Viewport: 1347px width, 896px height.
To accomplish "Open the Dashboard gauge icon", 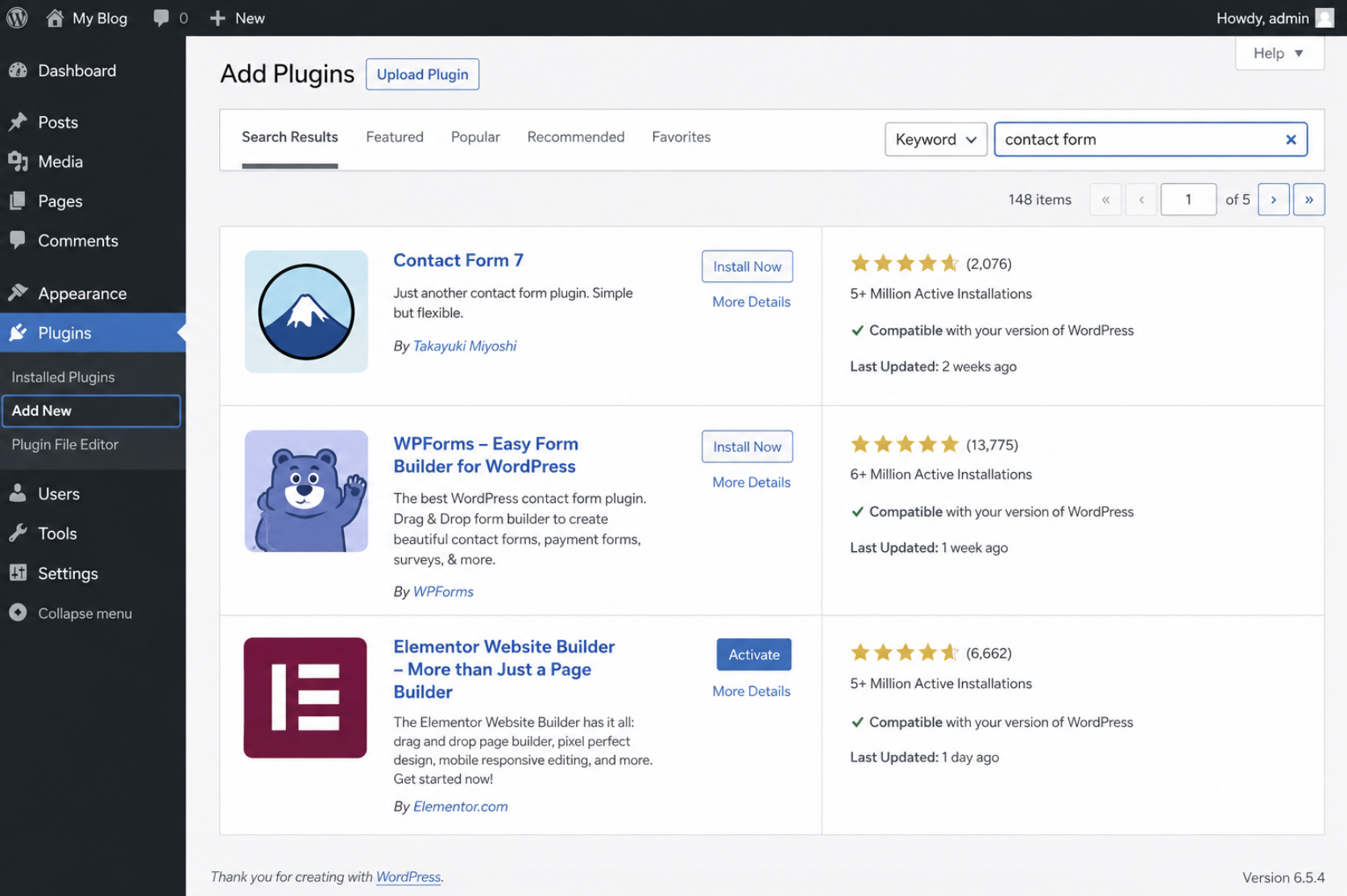I will pyautogui.click(x=18, y=71).
